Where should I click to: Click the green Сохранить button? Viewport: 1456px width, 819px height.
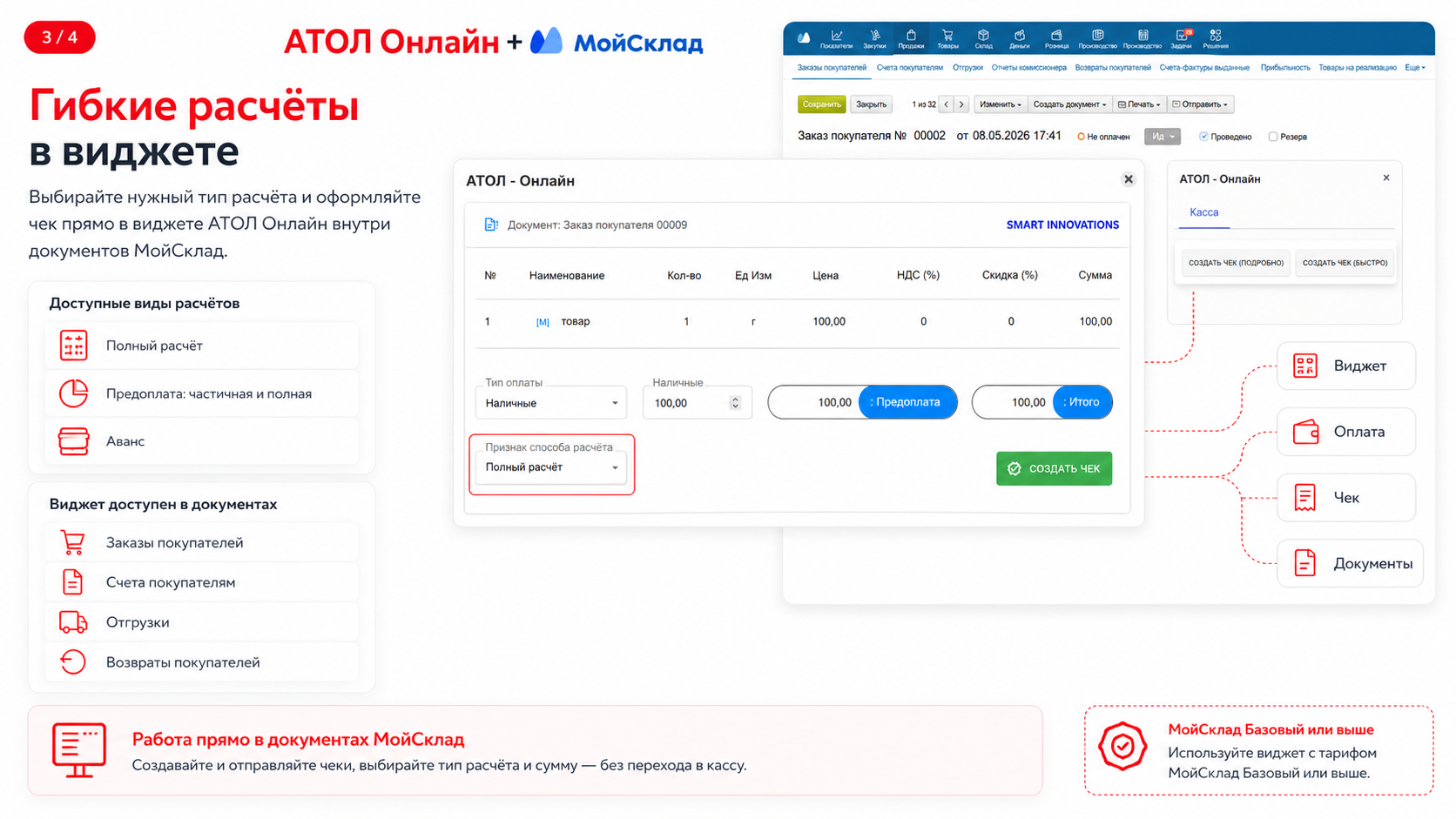coord(821,104)
